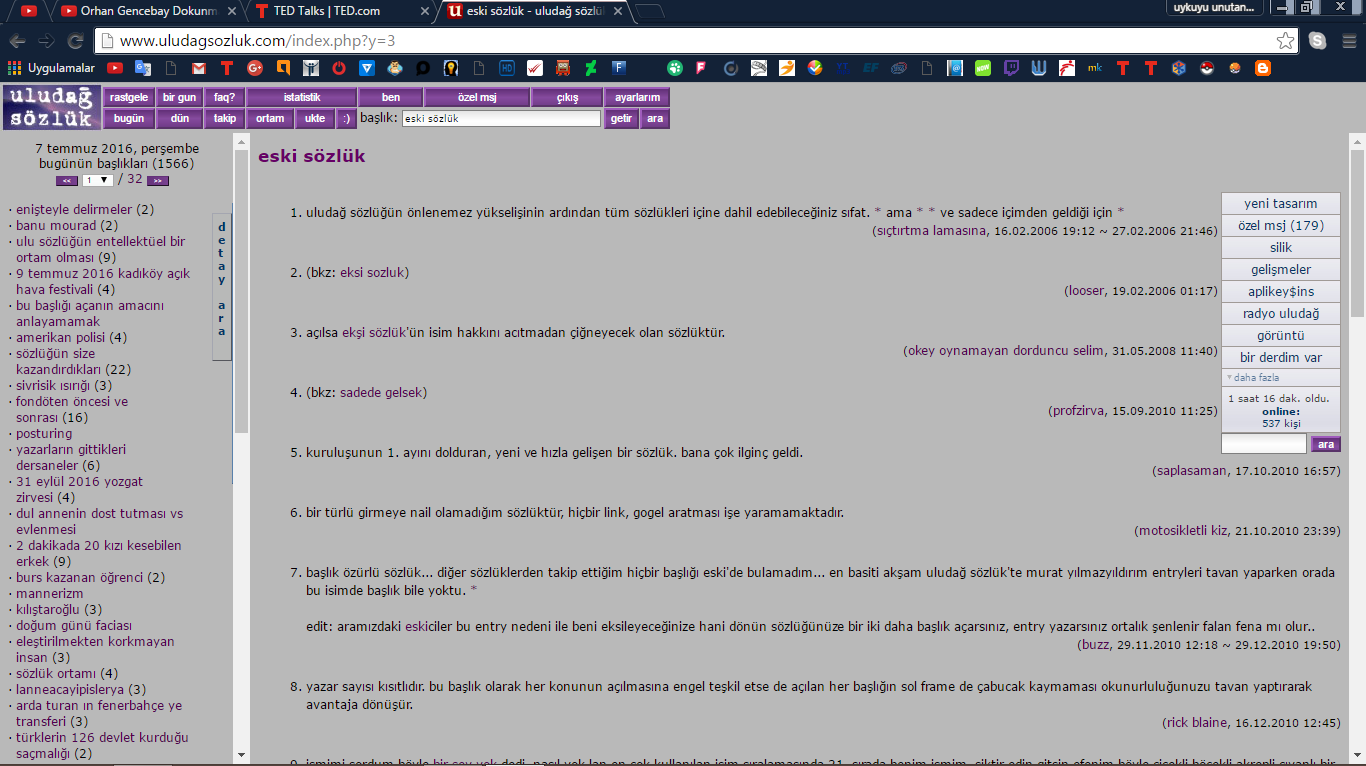Follow the sadede gelsek bkz link

coord(381,392)
